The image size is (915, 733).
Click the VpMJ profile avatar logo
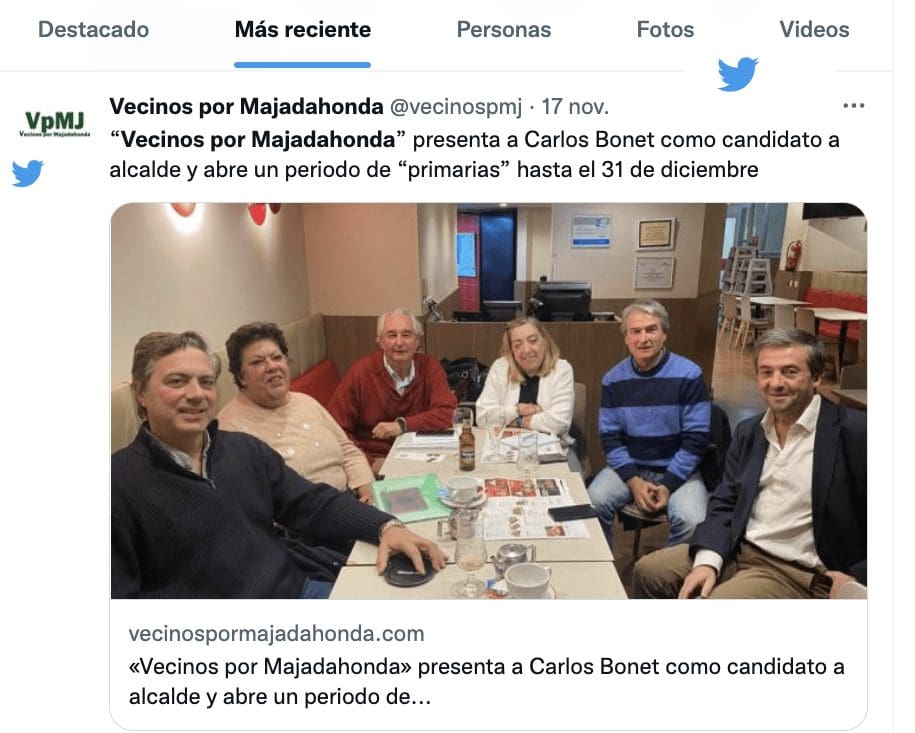pos(55,124)
